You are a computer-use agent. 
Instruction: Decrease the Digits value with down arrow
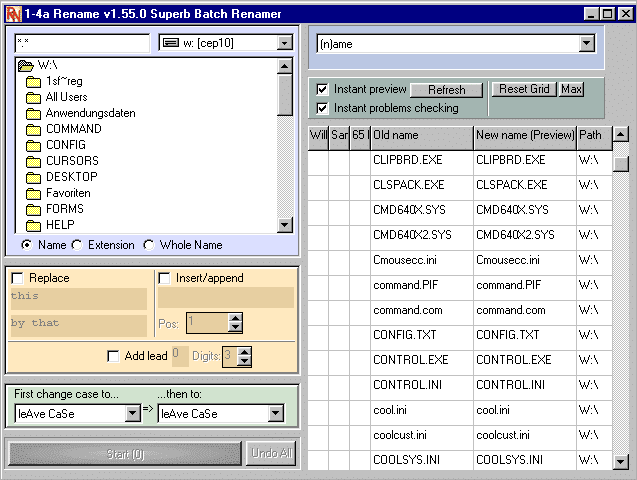pos(244,361)
